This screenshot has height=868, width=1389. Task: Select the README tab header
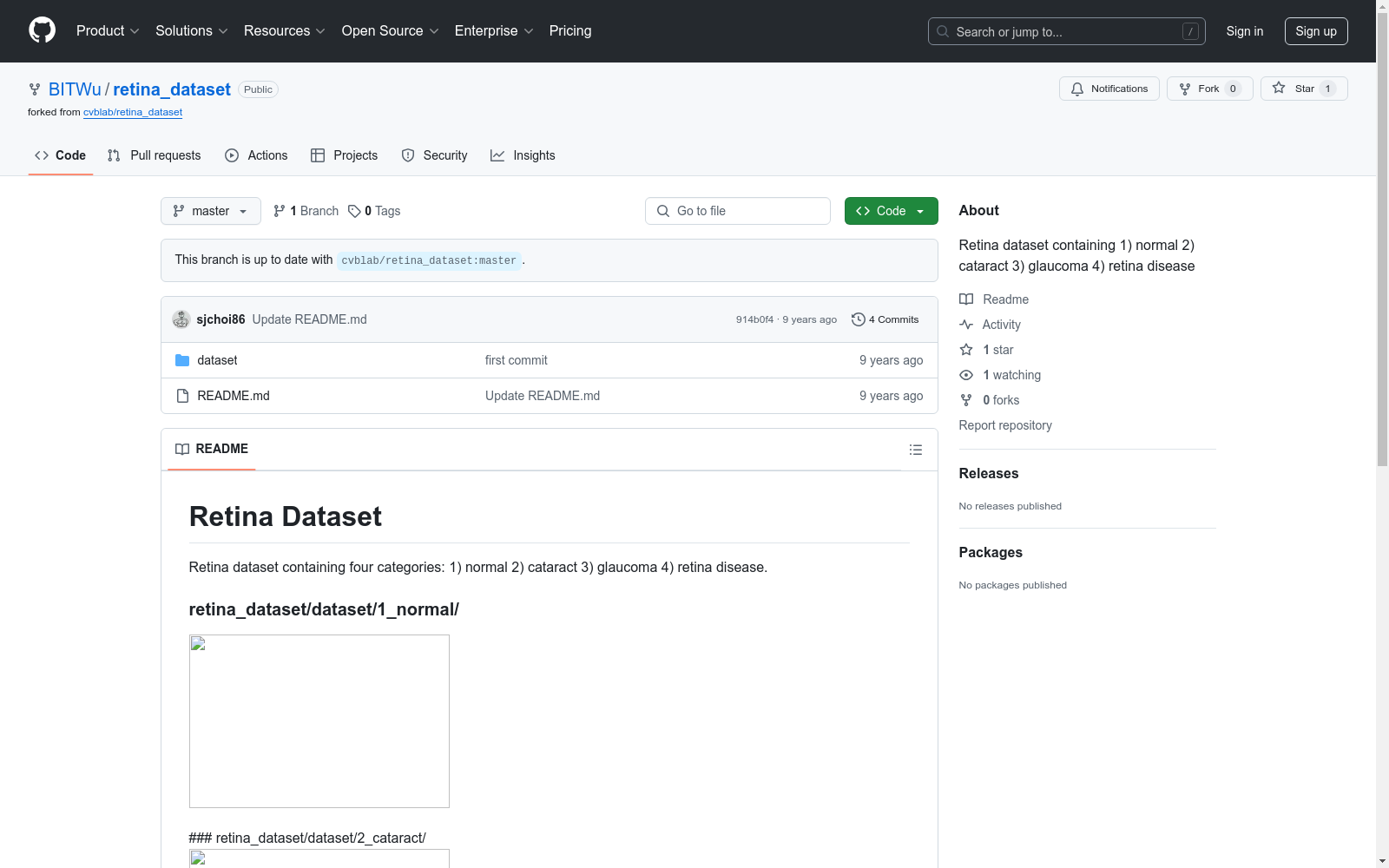point(212,449)
